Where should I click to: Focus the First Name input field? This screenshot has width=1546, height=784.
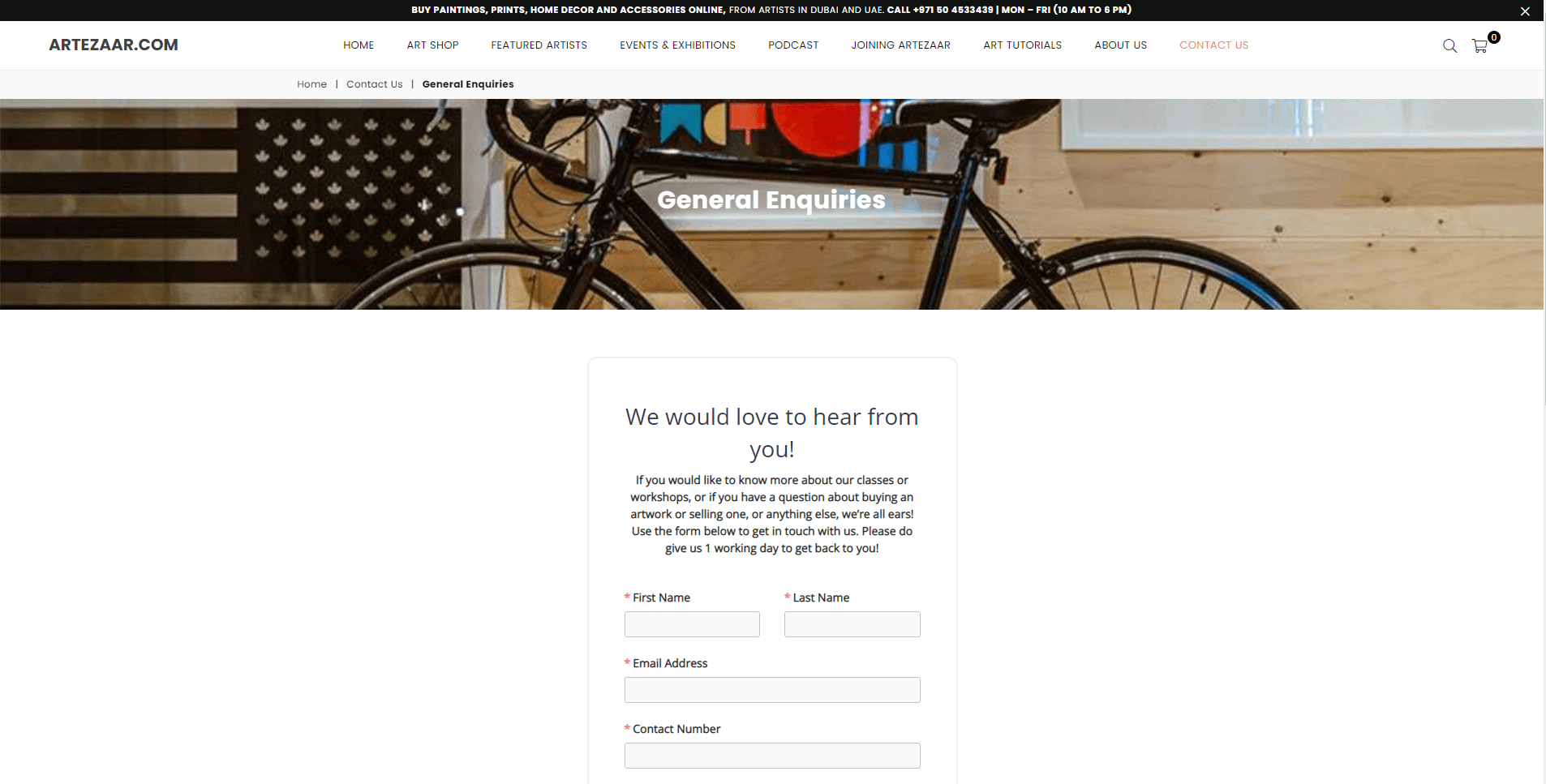pos(692,624)
